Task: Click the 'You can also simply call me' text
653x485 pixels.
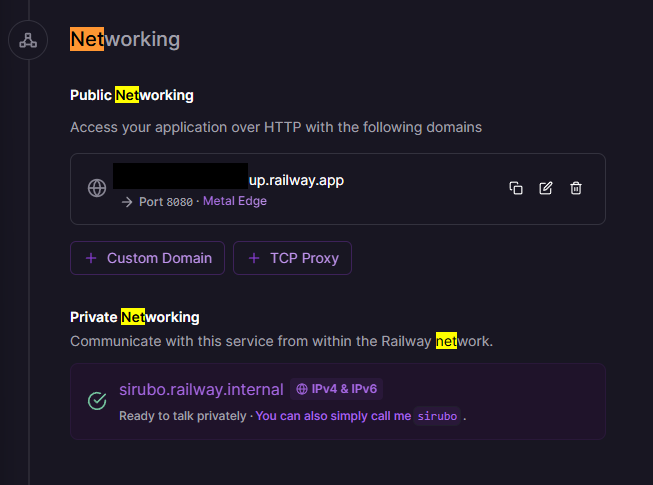Action: coord(332,416)
